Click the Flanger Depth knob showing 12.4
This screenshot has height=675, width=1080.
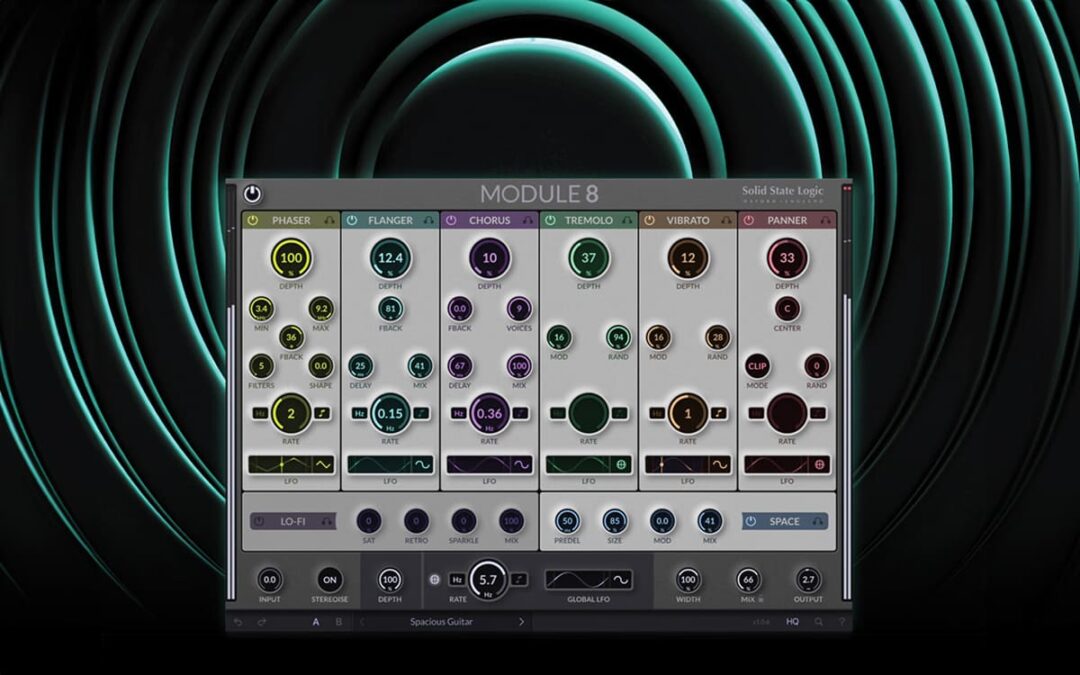(x=391, y=258)
